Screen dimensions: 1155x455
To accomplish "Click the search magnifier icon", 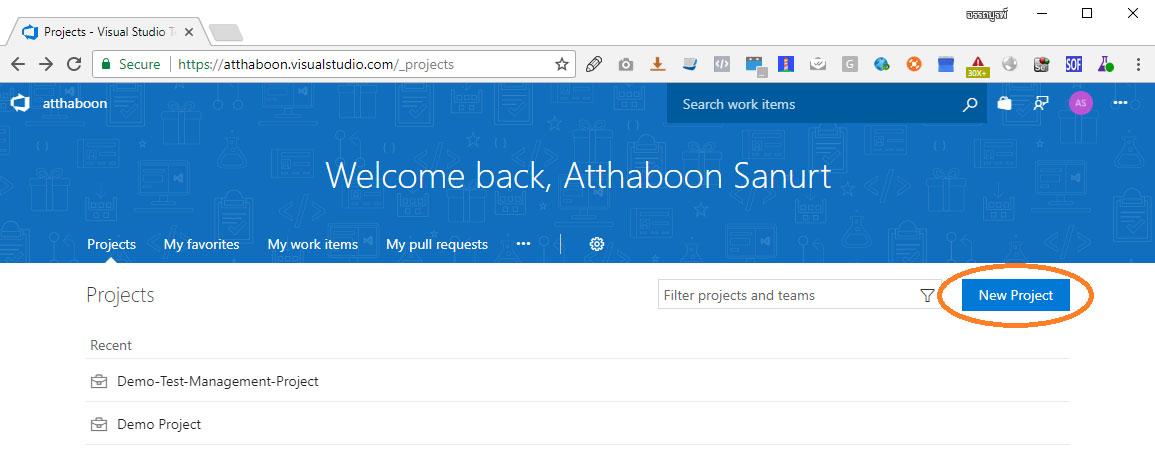I will pyautogui.click(x=970, y=105).
